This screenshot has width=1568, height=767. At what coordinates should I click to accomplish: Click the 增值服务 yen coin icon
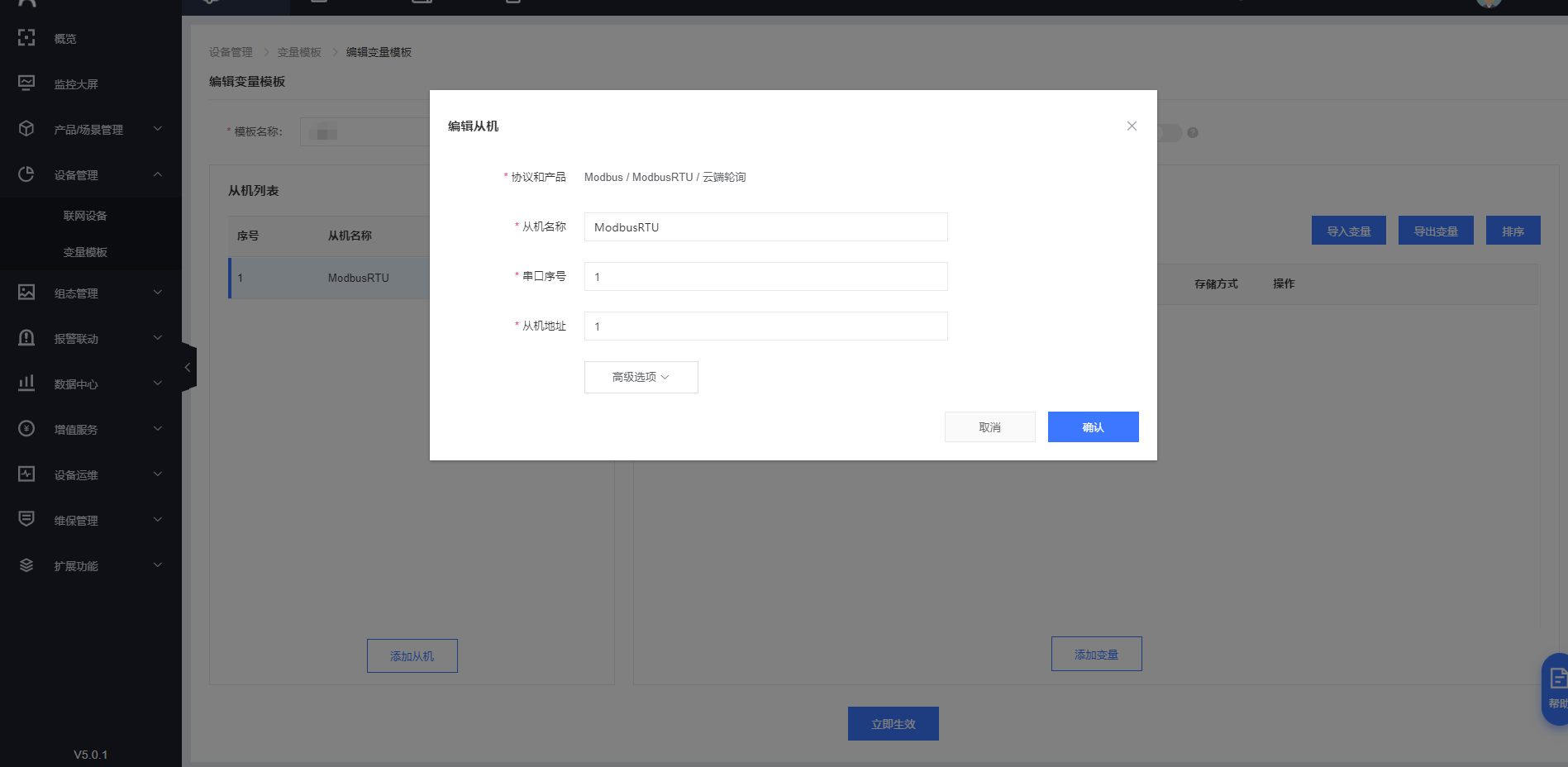coord(26,429)
